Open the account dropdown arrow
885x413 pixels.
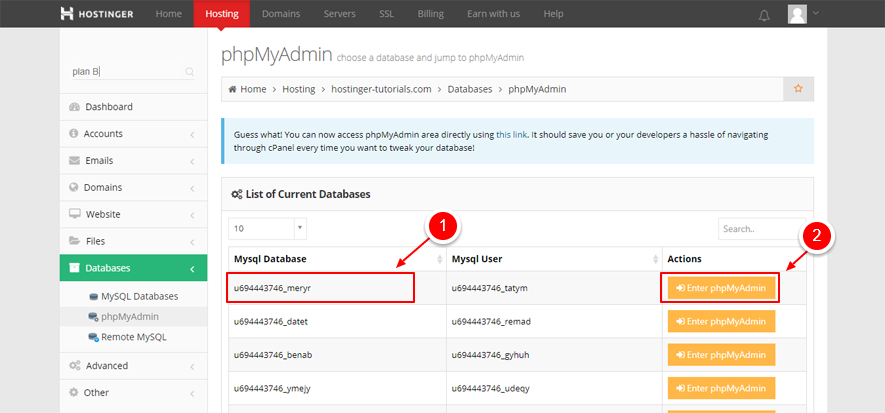point(815,12)
